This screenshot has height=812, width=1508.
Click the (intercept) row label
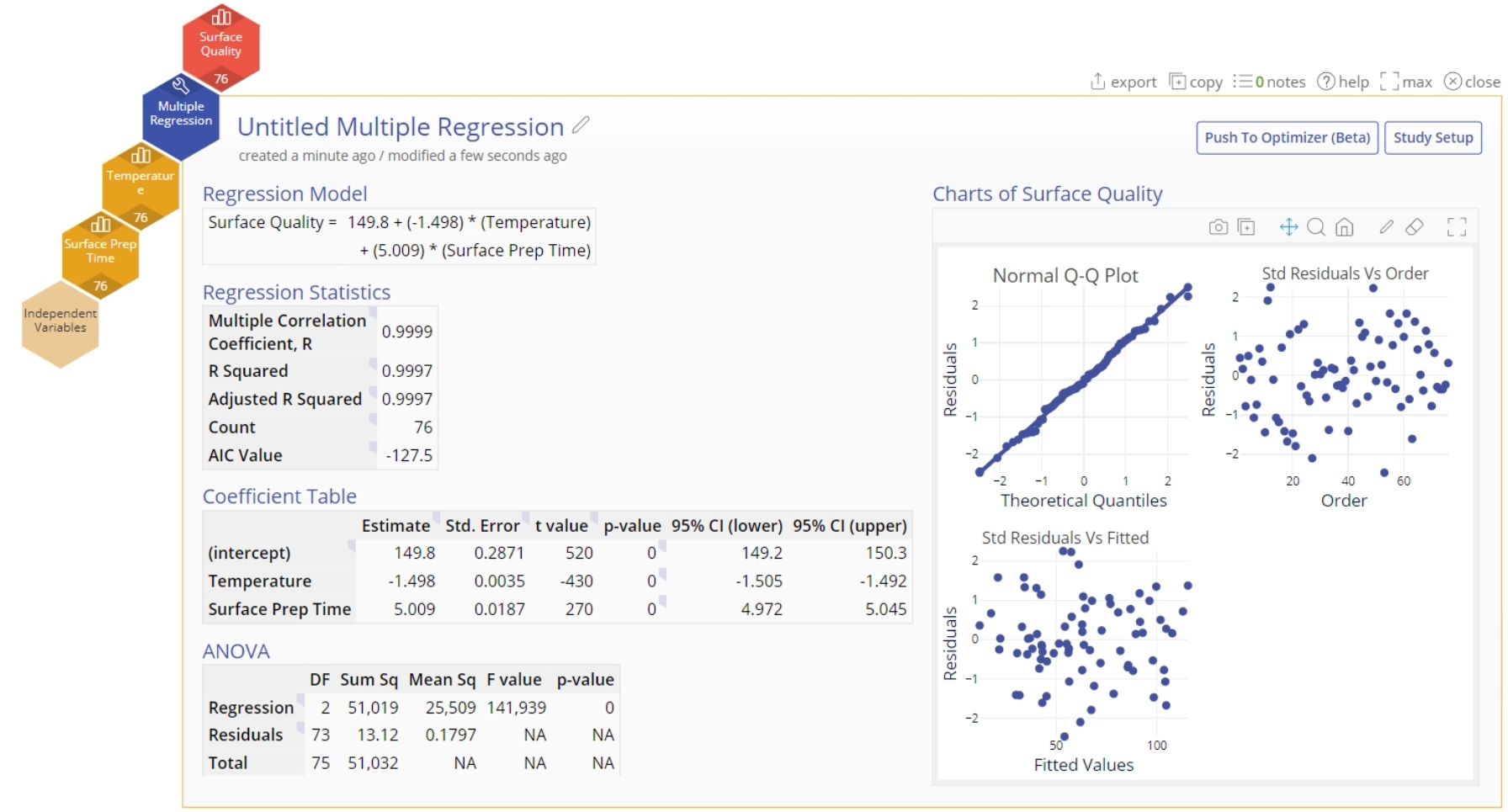[x=249, y=553]
